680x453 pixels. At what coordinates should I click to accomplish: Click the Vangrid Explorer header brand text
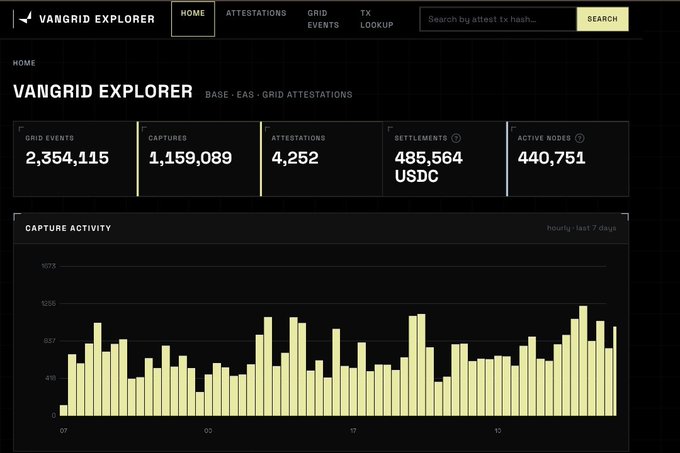97,19
